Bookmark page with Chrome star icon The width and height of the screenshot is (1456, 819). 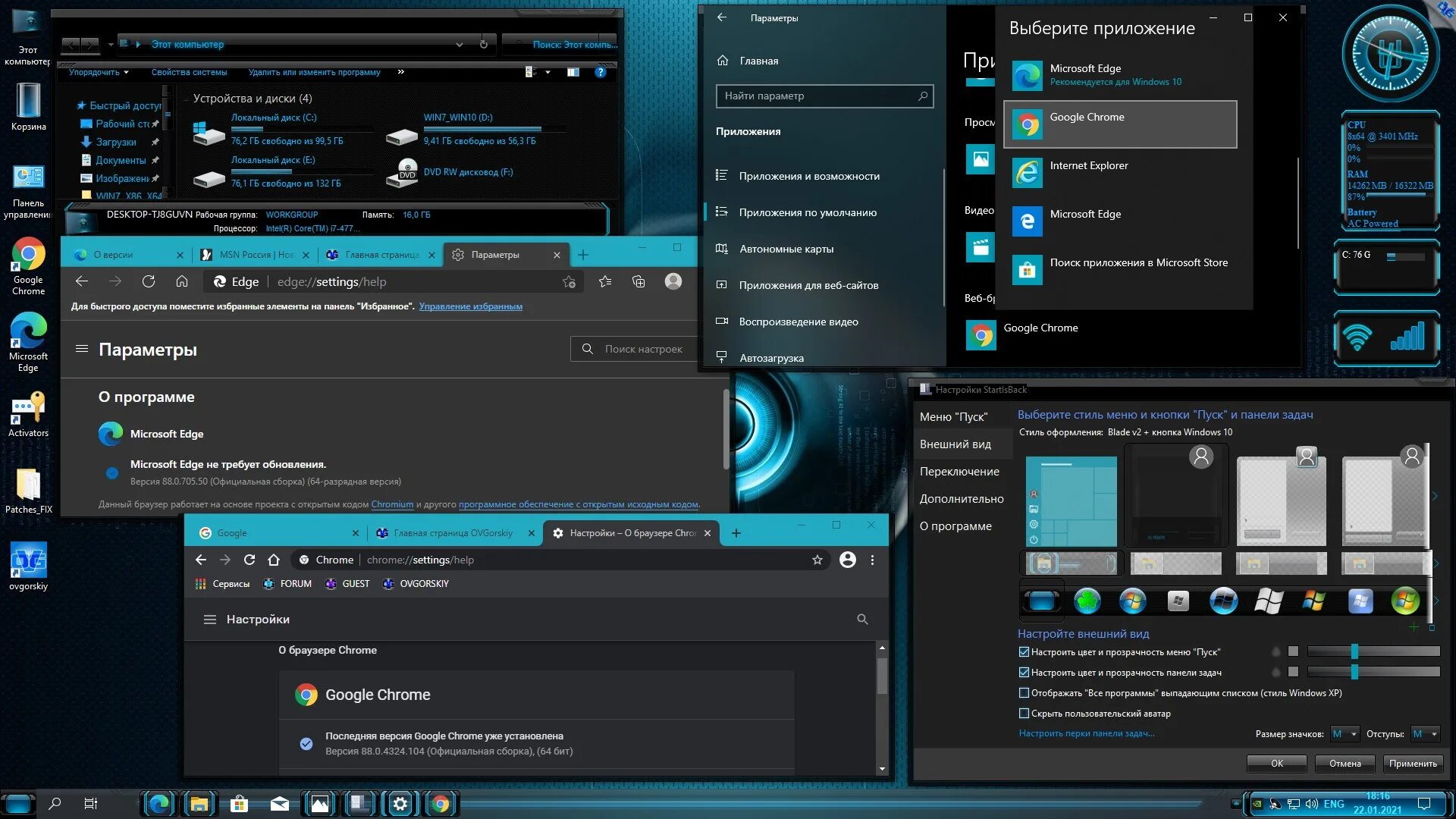tap(817, 560)
